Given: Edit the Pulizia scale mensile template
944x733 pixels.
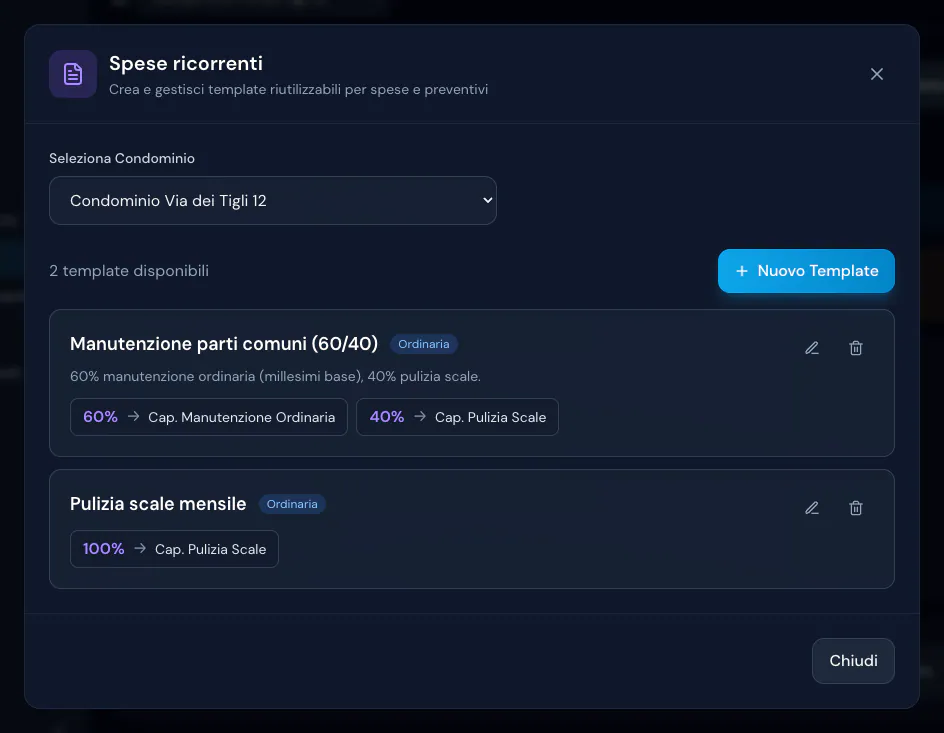Looking at the screenshot, I should point(812,508).
